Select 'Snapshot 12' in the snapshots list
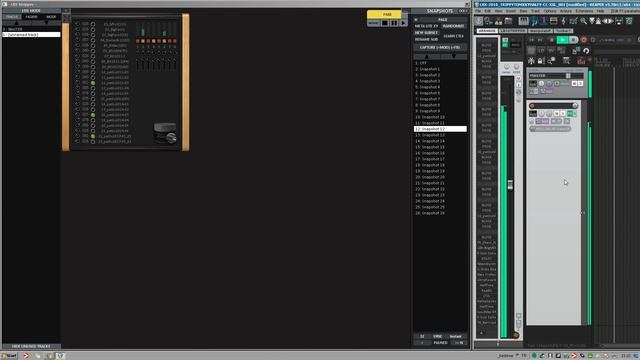640x360 pixels. [x=440, y=129]
